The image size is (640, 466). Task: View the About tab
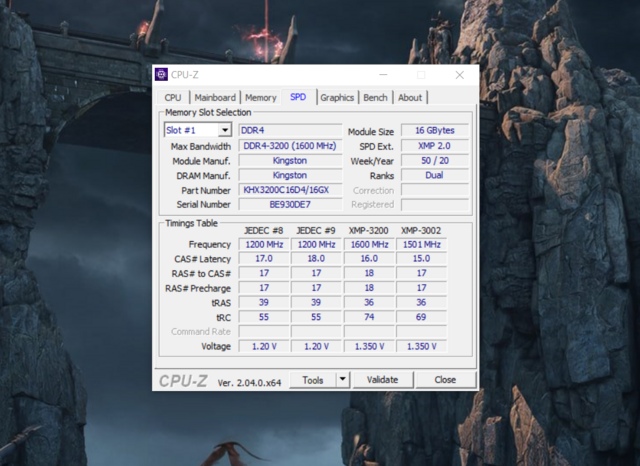[x=410, y=97]
